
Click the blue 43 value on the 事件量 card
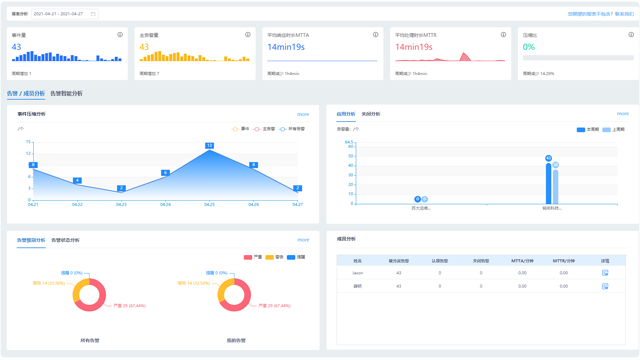coord(16,47)
